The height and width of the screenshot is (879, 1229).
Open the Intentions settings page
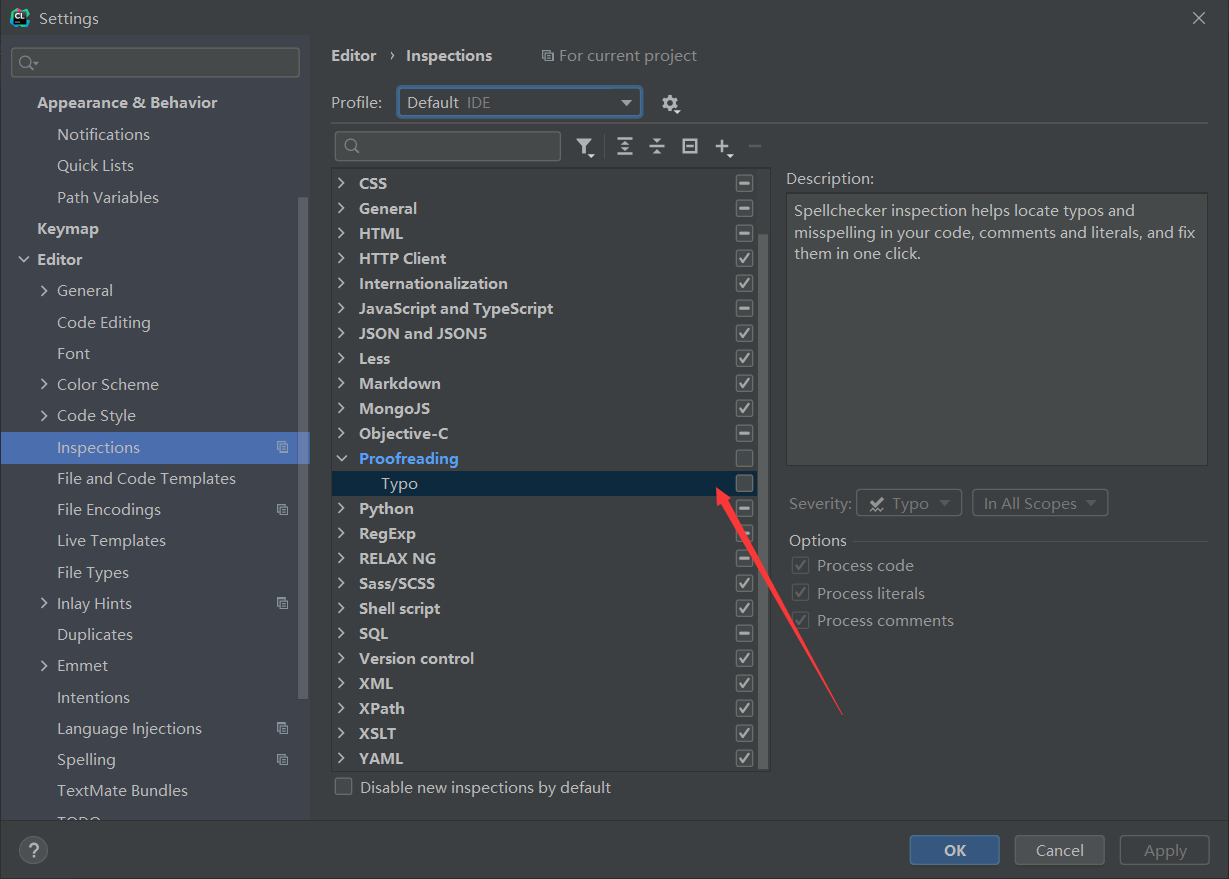tap(93, 697)
